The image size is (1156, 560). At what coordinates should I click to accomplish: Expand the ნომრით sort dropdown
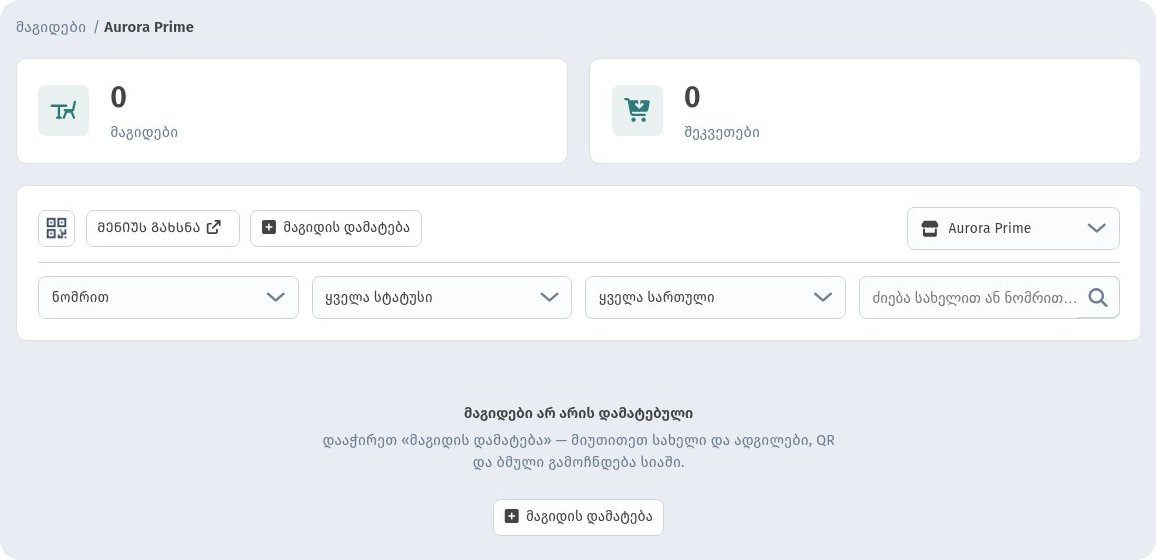pyautogui.click(x=168, y=298)
